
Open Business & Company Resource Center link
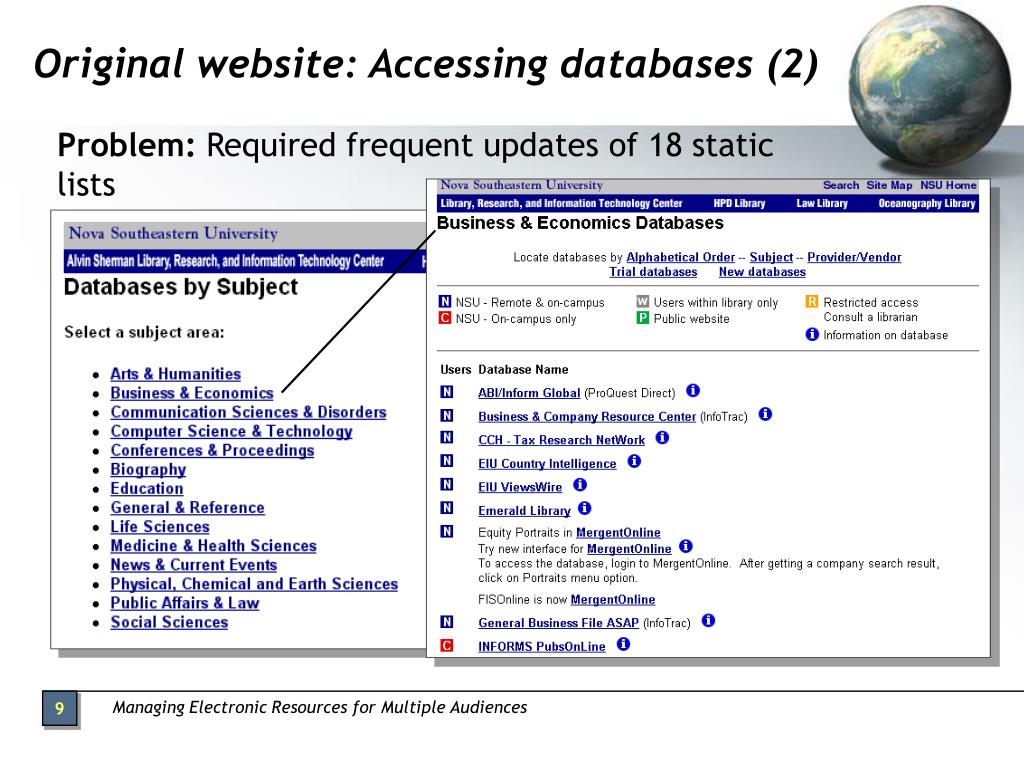pos(587,417)
